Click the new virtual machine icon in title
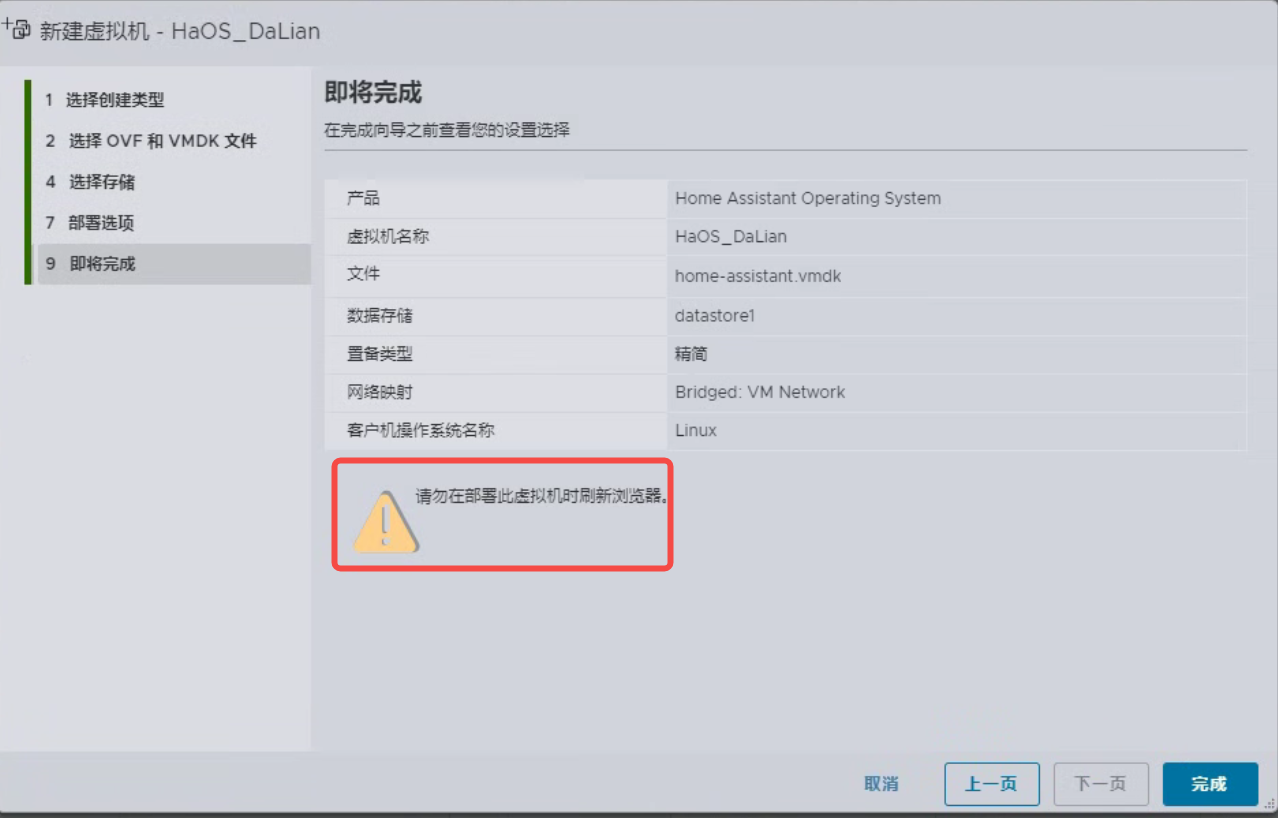 pyautogui.click(x=17, y=29)
